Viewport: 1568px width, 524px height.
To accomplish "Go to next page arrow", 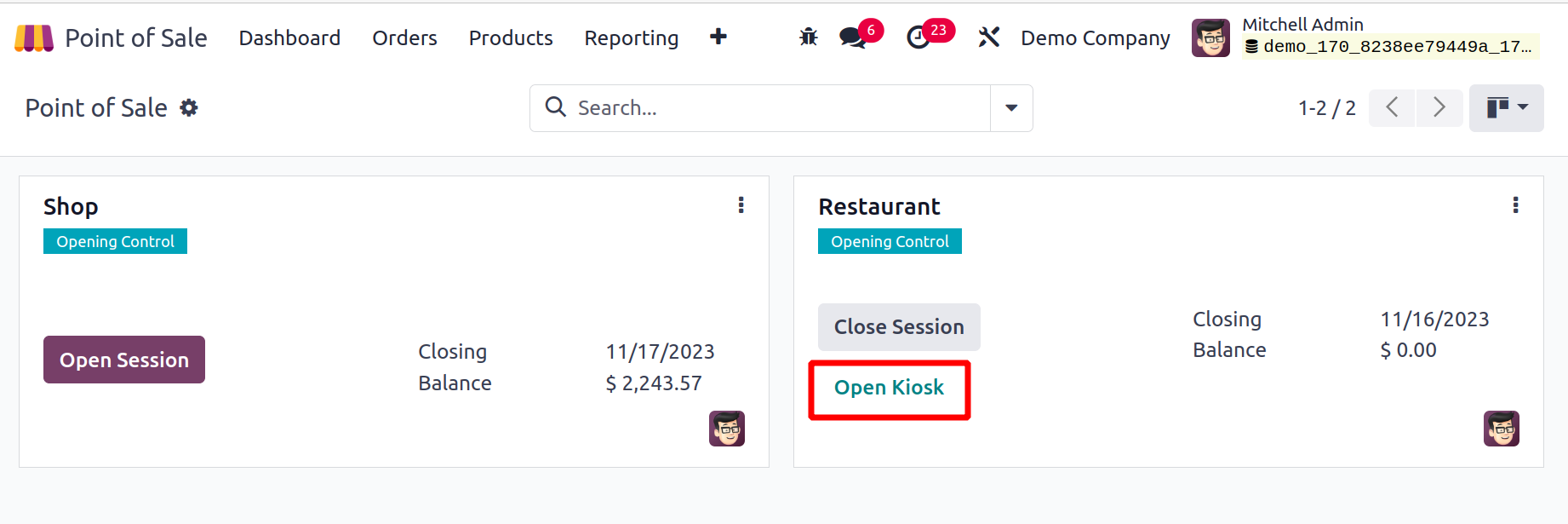I will pos(1439,107).
